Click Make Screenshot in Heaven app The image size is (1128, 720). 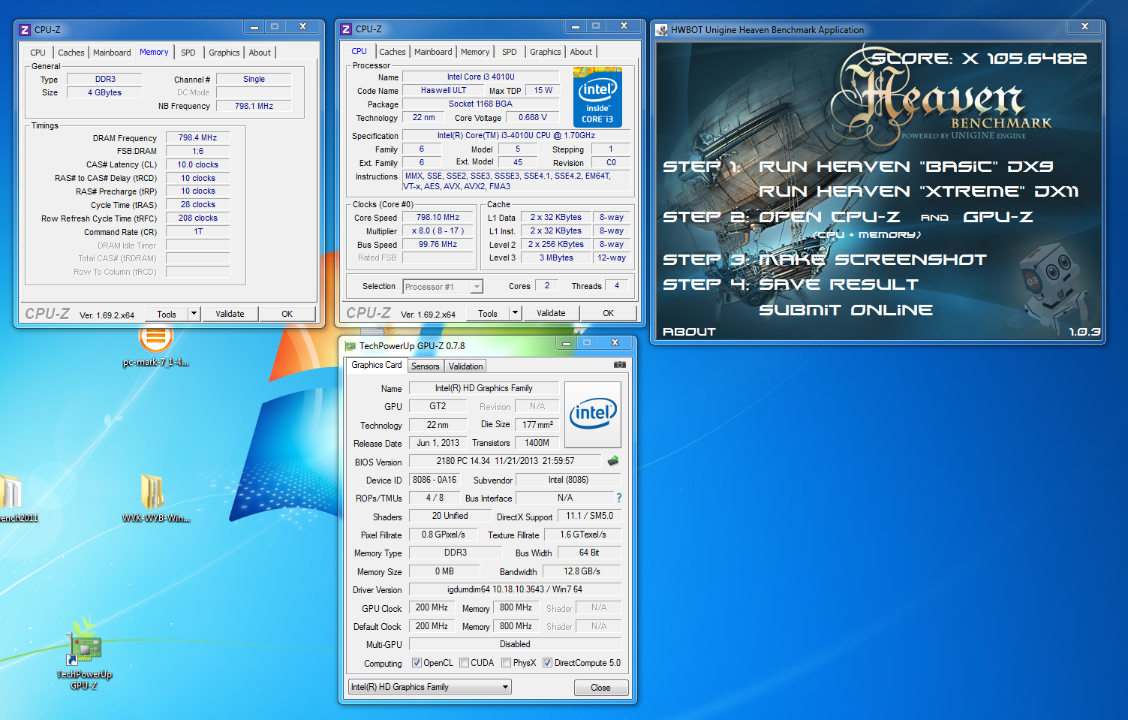(872, 260)
